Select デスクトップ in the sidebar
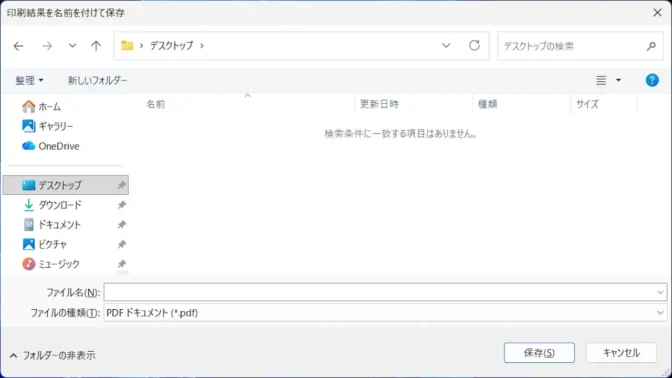 tap(66, 185)
